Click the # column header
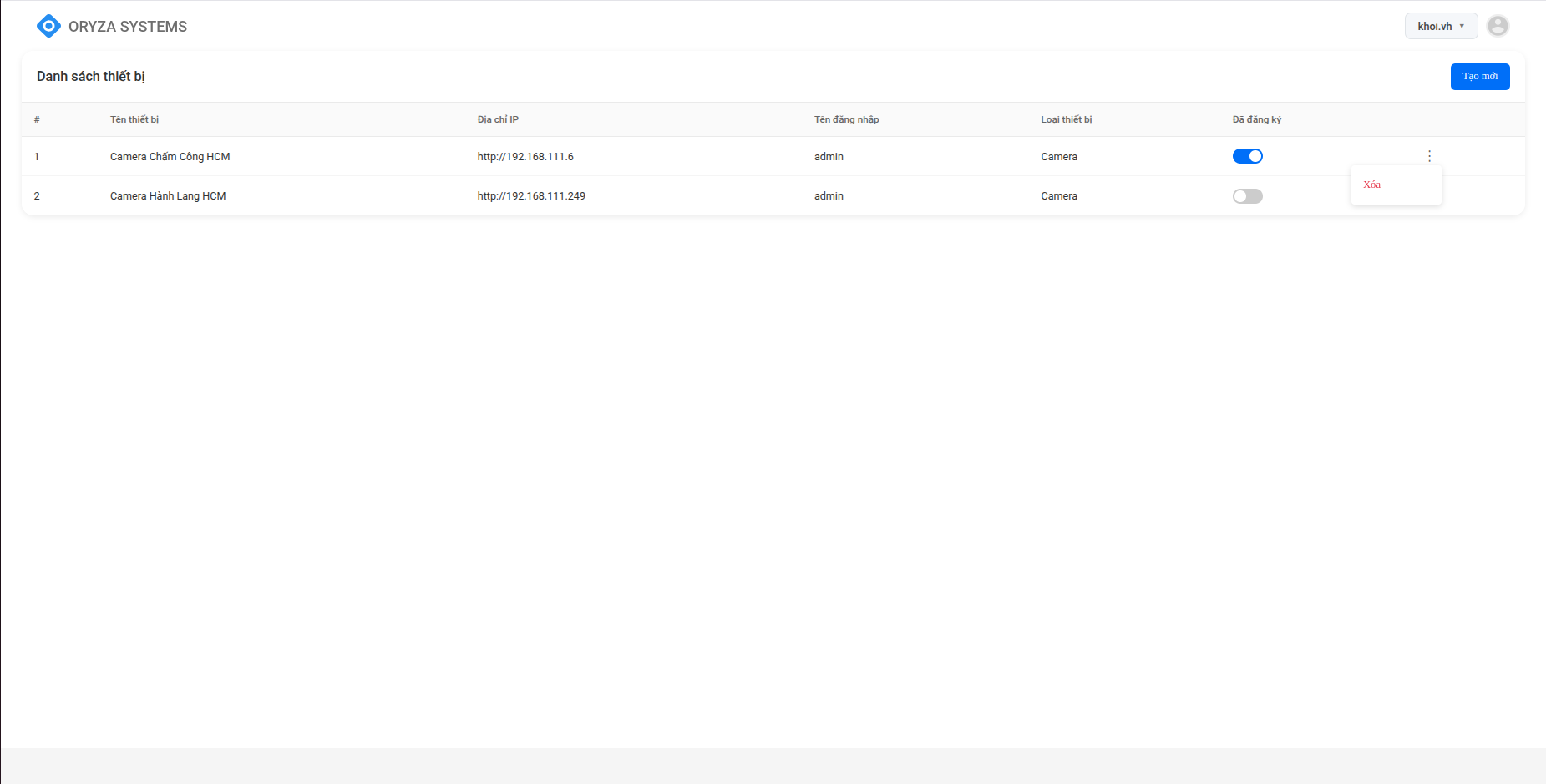 [37, 119]
